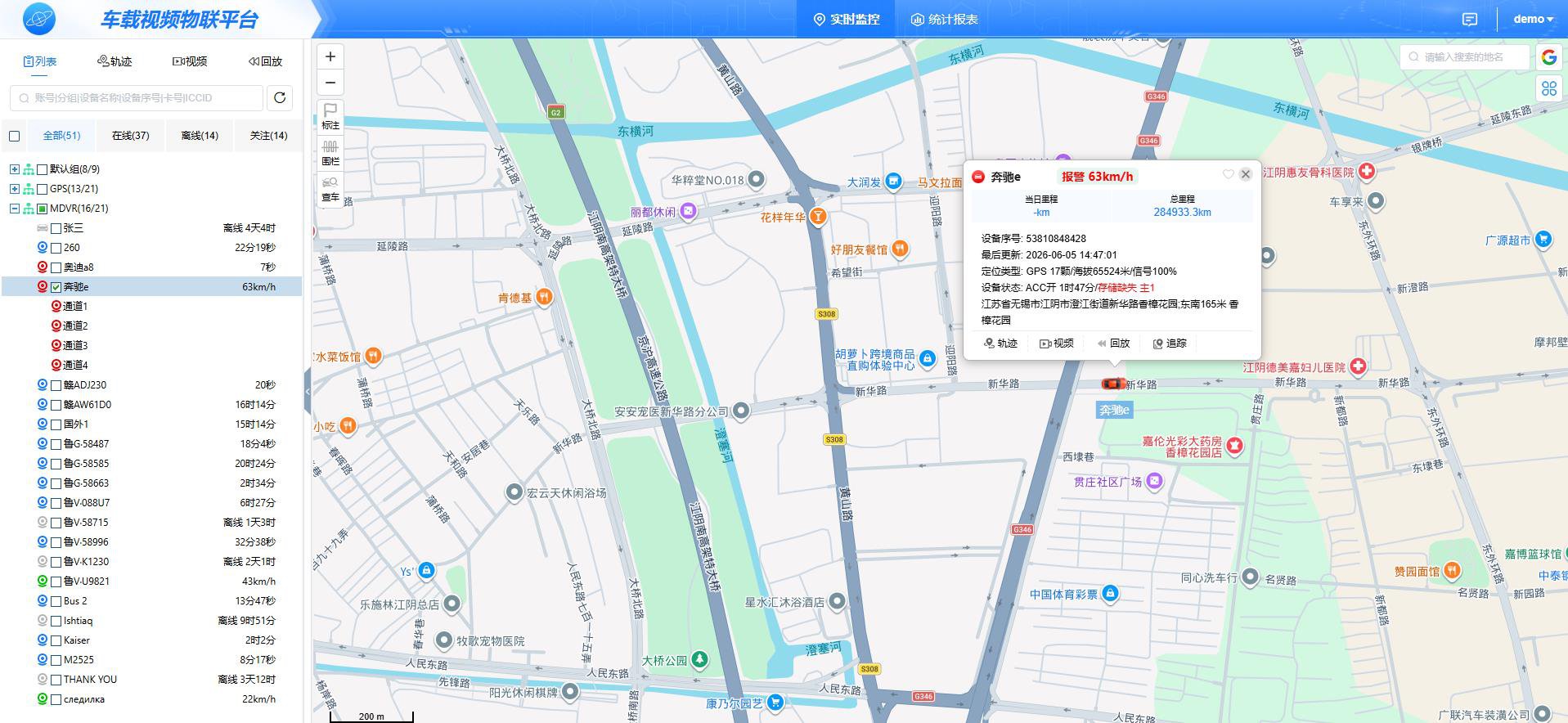Filter by 关注(14) devices

point(268,136)
